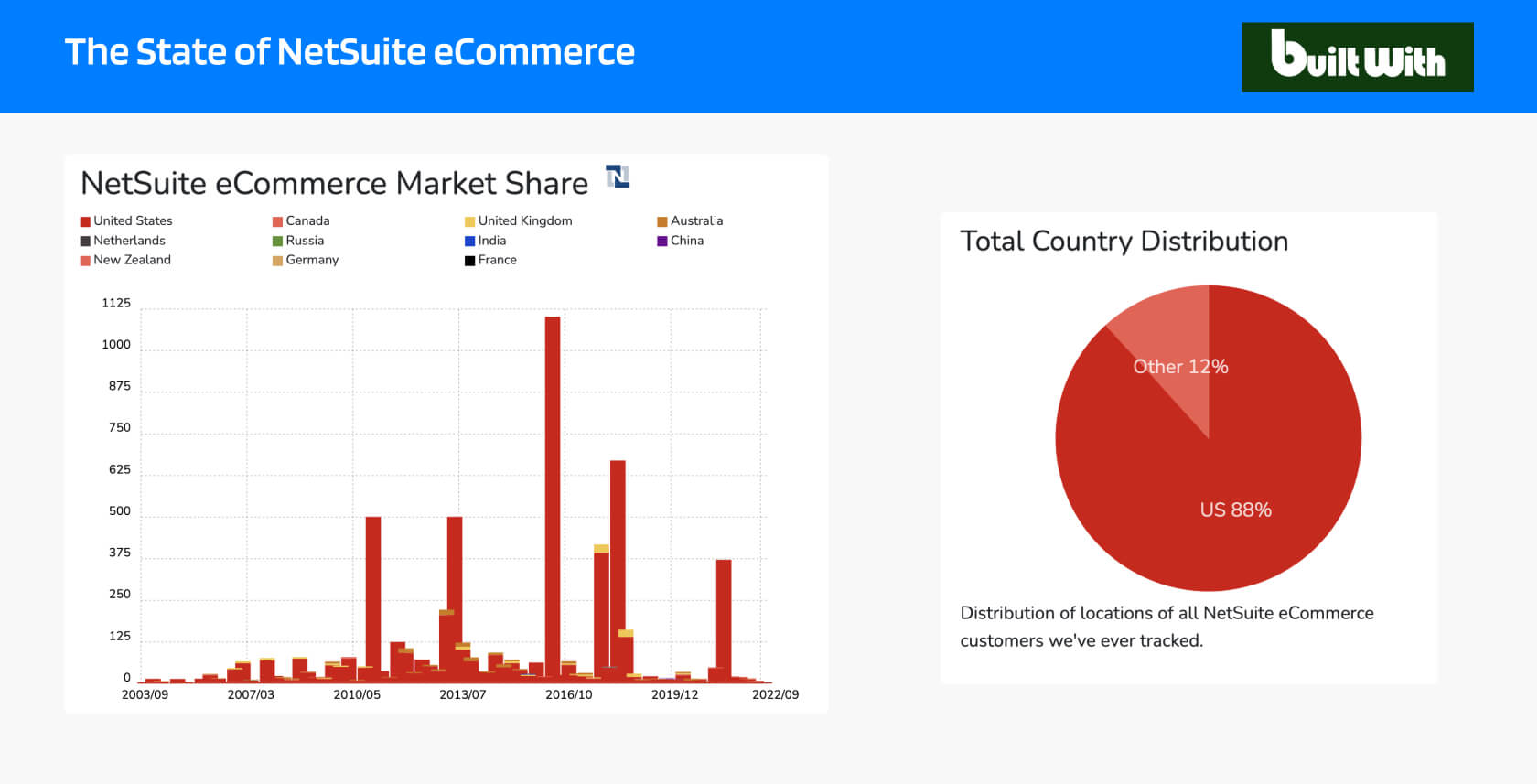
Task: Click the x-axis label '2019/12'
Action: 675,695
